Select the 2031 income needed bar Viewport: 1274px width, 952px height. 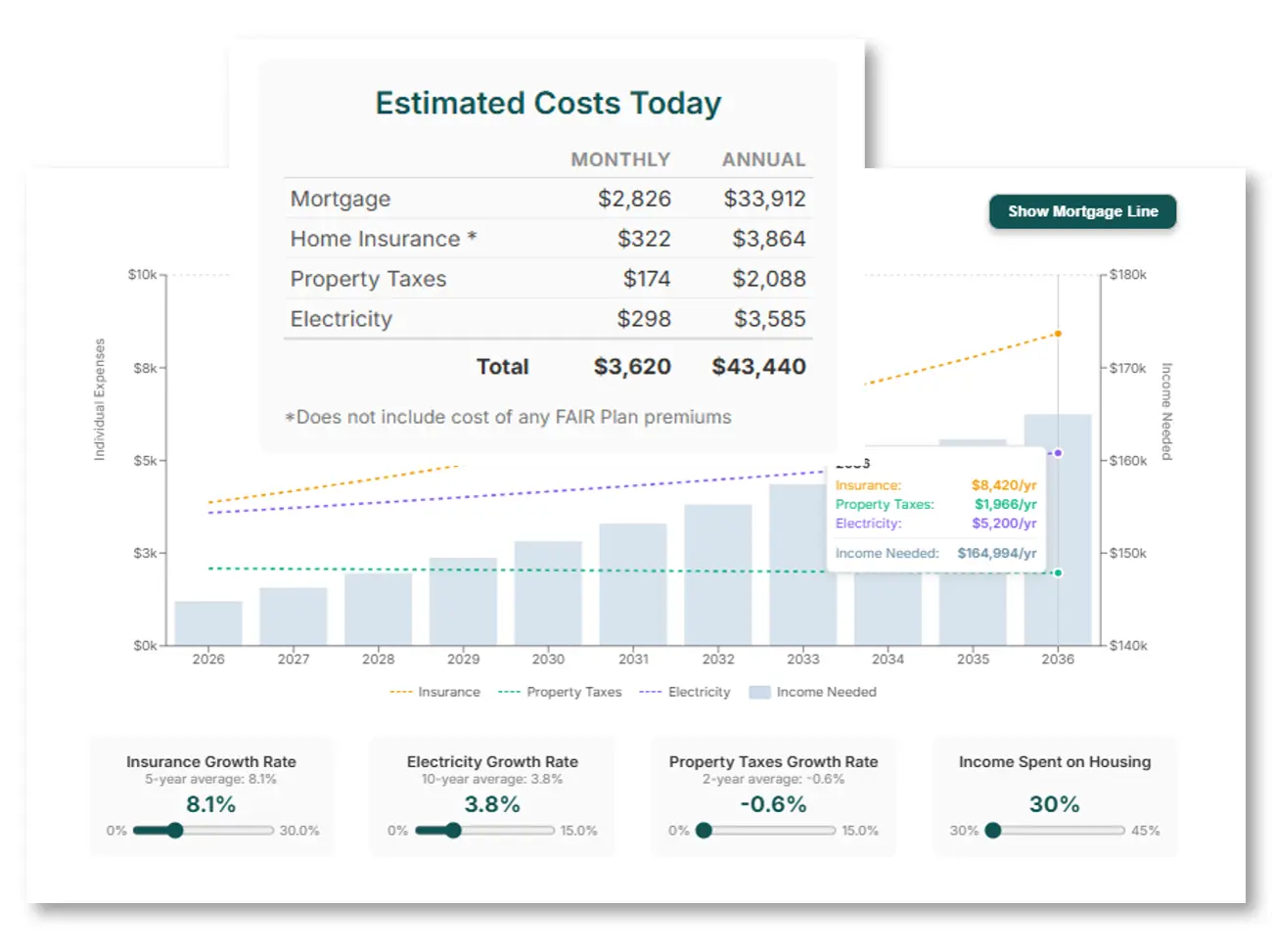[x=633, y=584]
